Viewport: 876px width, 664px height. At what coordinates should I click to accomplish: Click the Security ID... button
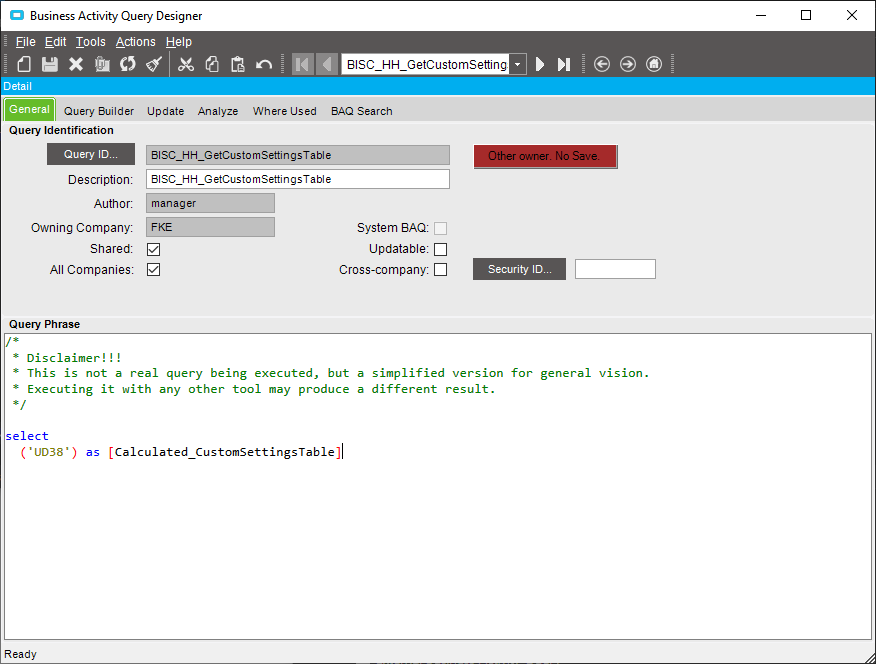520,269
